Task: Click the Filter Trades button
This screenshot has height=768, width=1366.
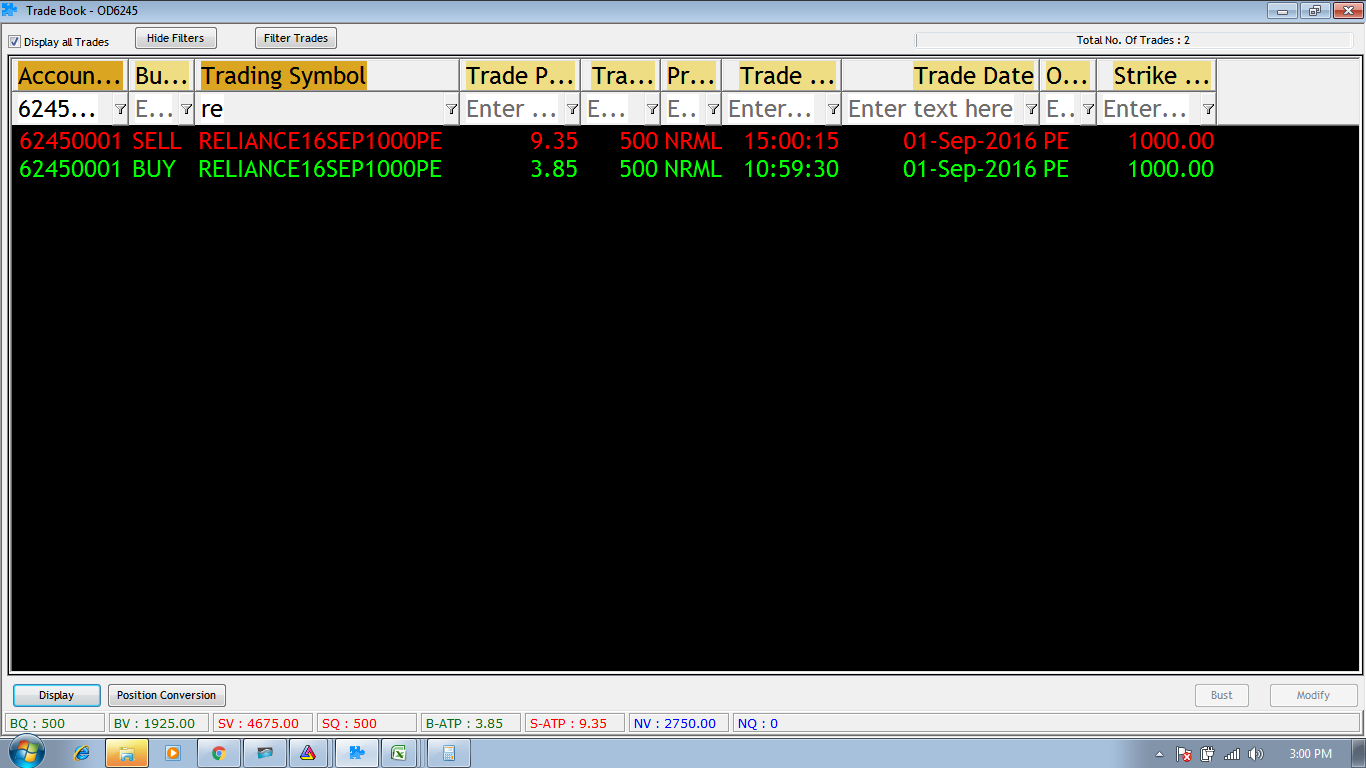Action: pyautogui.click(x=296, y=38)
